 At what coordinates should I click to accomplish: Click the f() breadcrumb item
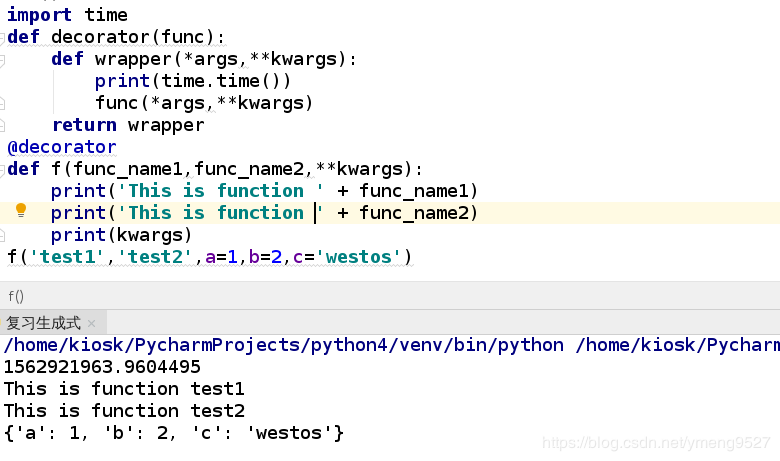[x=16, y=297]
